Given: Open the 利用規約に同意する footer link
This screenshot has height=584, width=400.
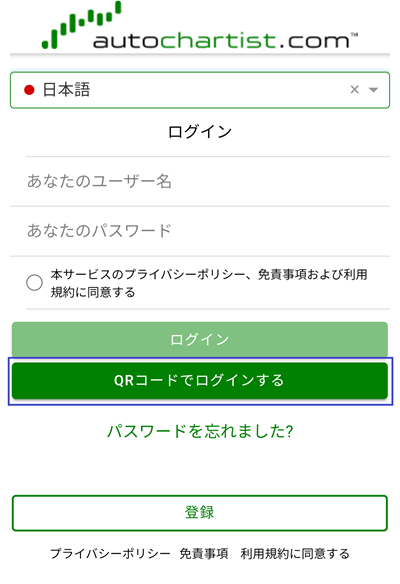Looking at the screenshot, I should click(x=295, y=553).
